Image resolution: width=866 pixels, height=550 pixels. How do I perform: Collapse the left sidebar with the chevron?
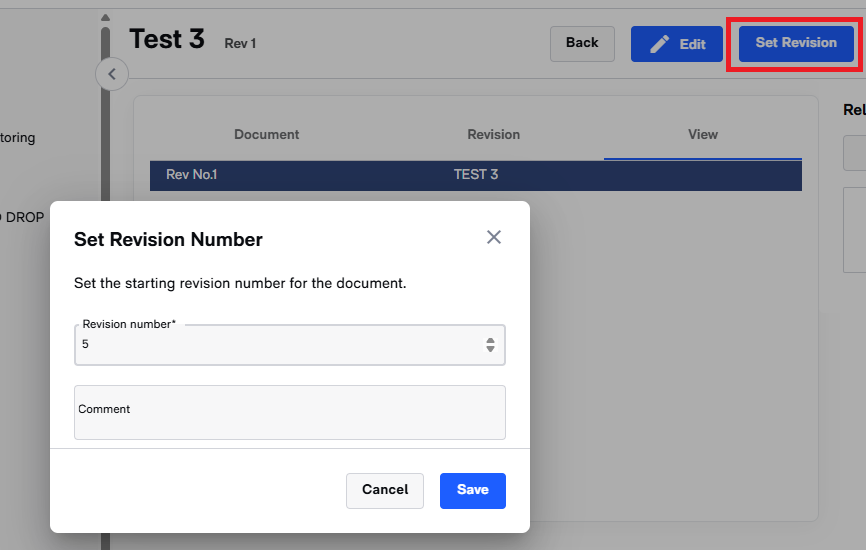[x=112, y=74]
